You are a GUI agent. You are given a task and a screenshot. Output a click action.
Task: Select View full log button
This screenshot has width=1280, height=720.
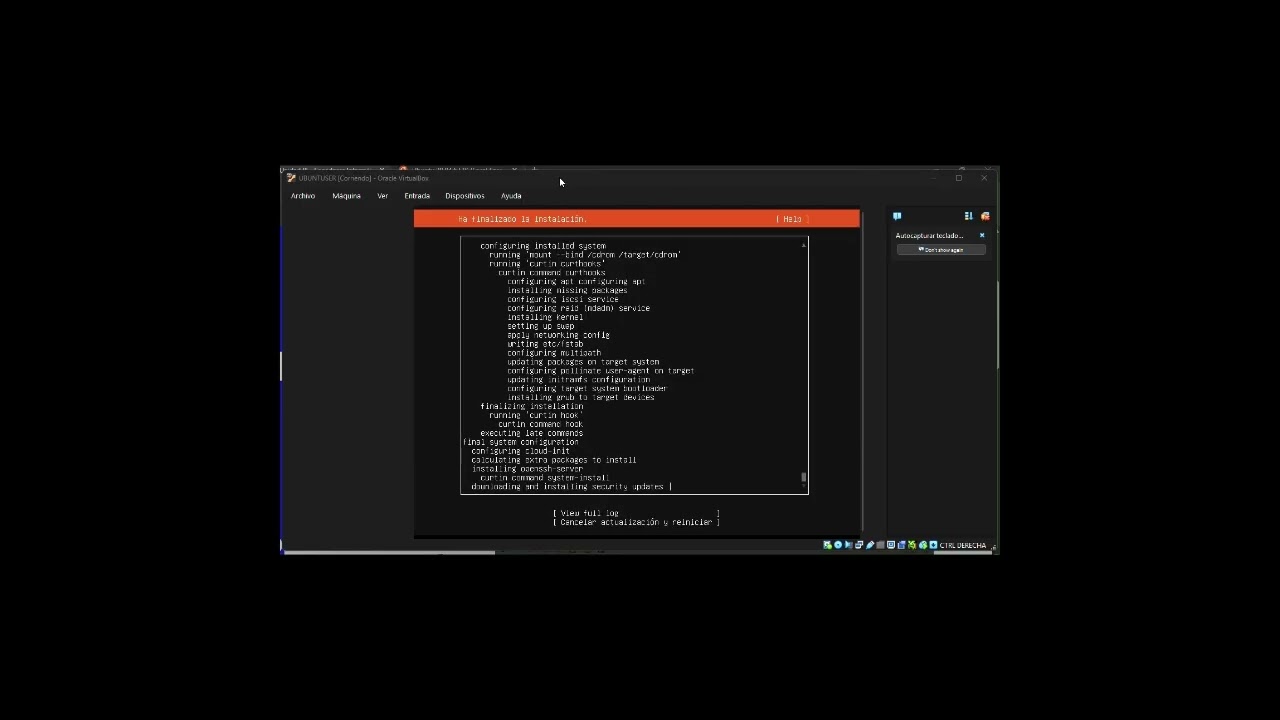[x=636, y=513]
